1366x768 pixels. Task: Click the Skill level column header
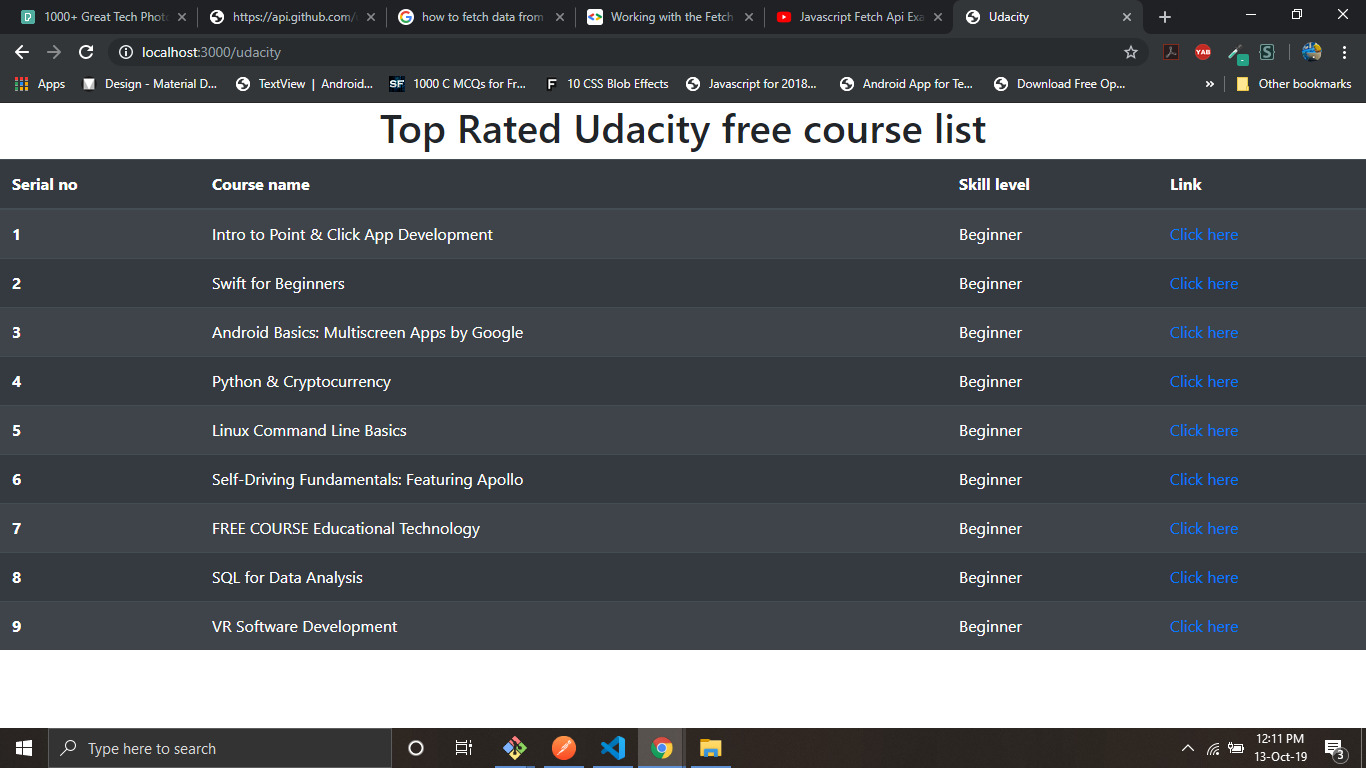pyautogui.click(x=994, y=185)
